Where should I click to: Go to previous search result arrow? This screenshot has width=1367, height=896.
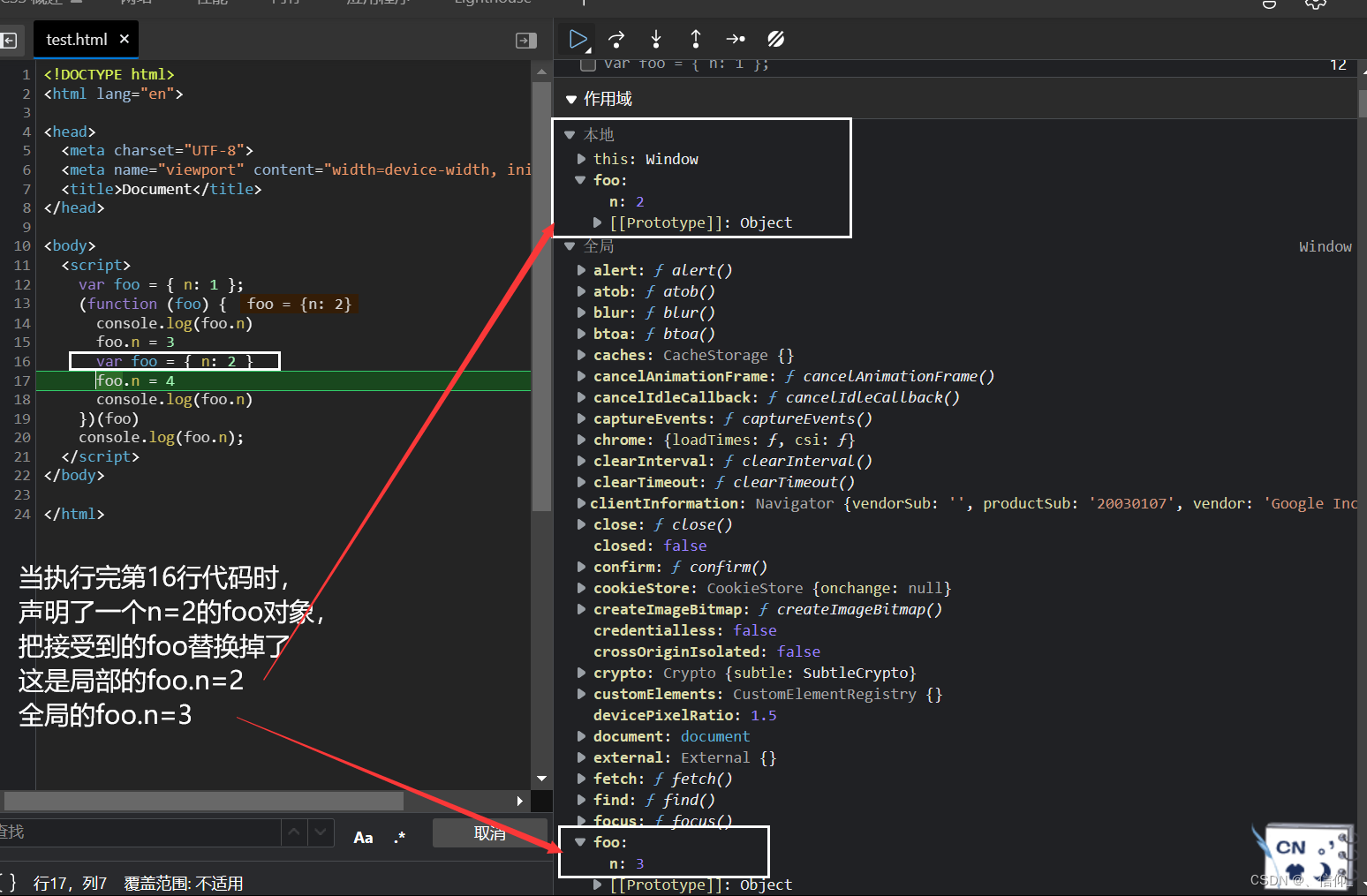click(294, 832)
